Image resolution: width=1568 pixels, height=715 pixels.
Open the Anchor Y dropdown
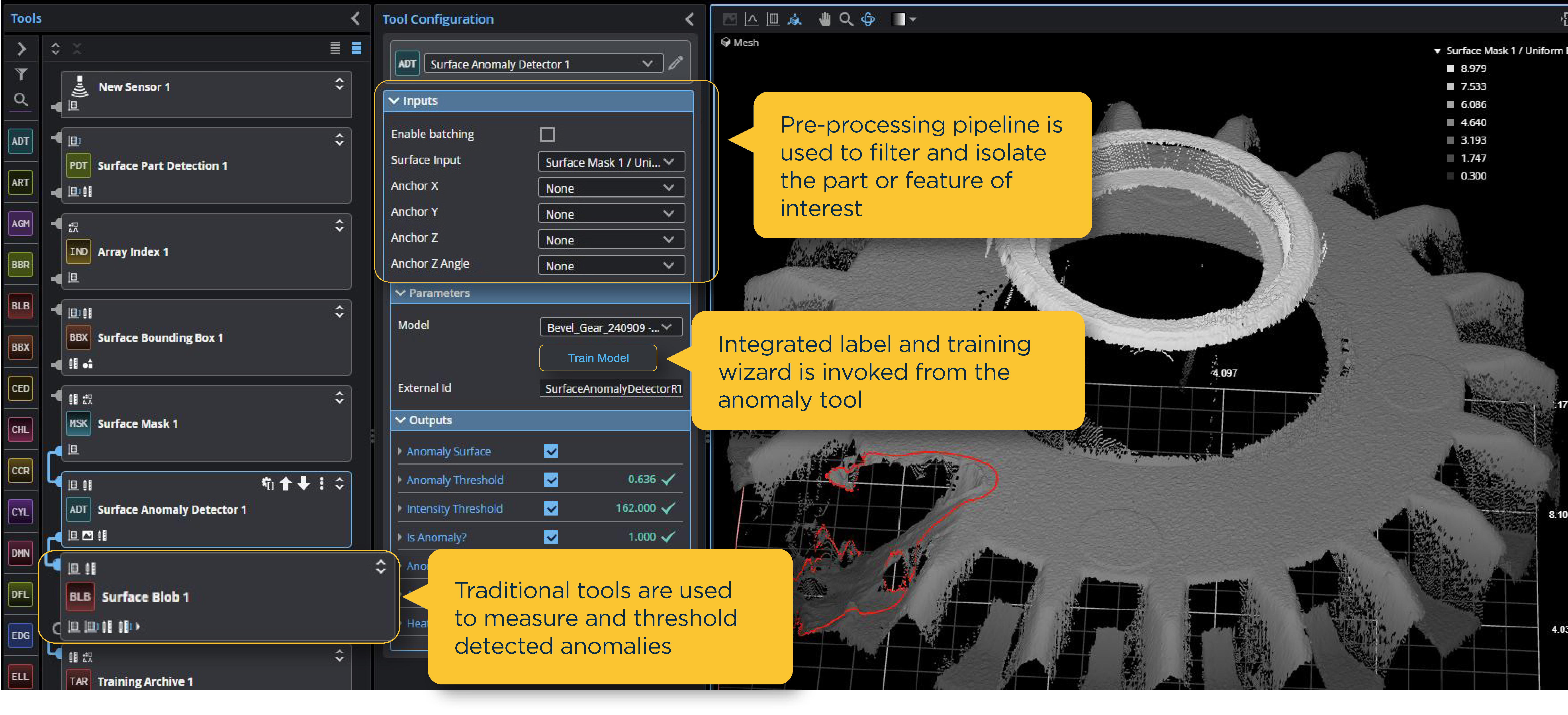(x=611, y=214)
